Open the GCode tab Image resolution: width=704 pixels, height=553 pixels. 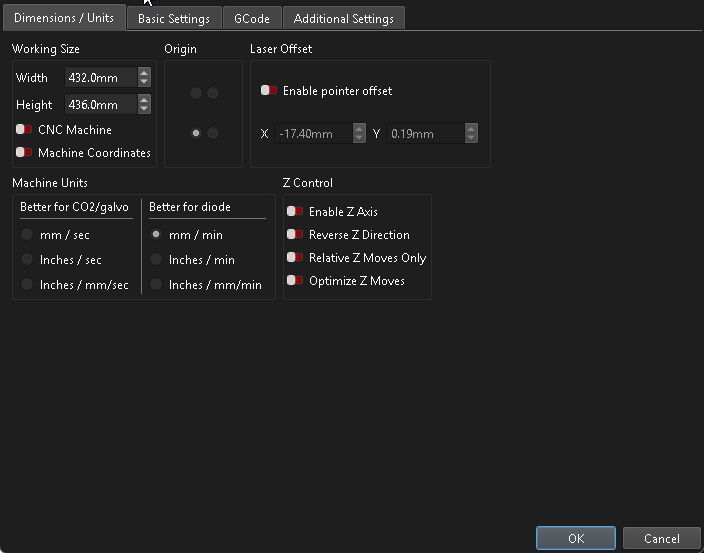click(x=252, y=19)
